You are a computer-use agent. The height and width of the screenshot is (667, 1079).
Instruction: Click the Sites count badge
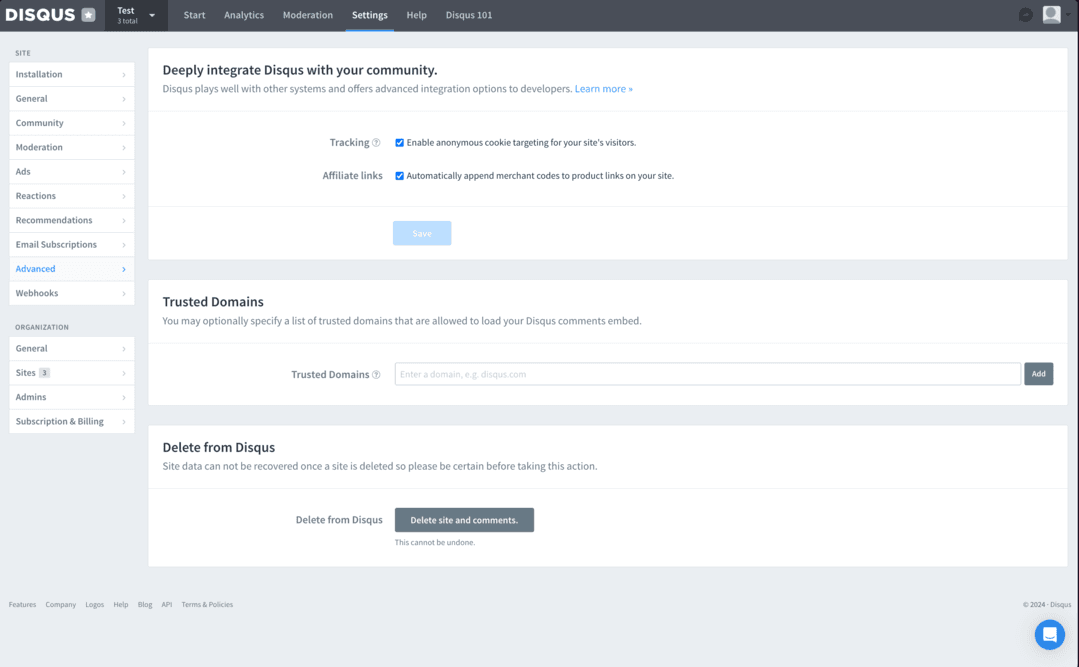(44, 373)
